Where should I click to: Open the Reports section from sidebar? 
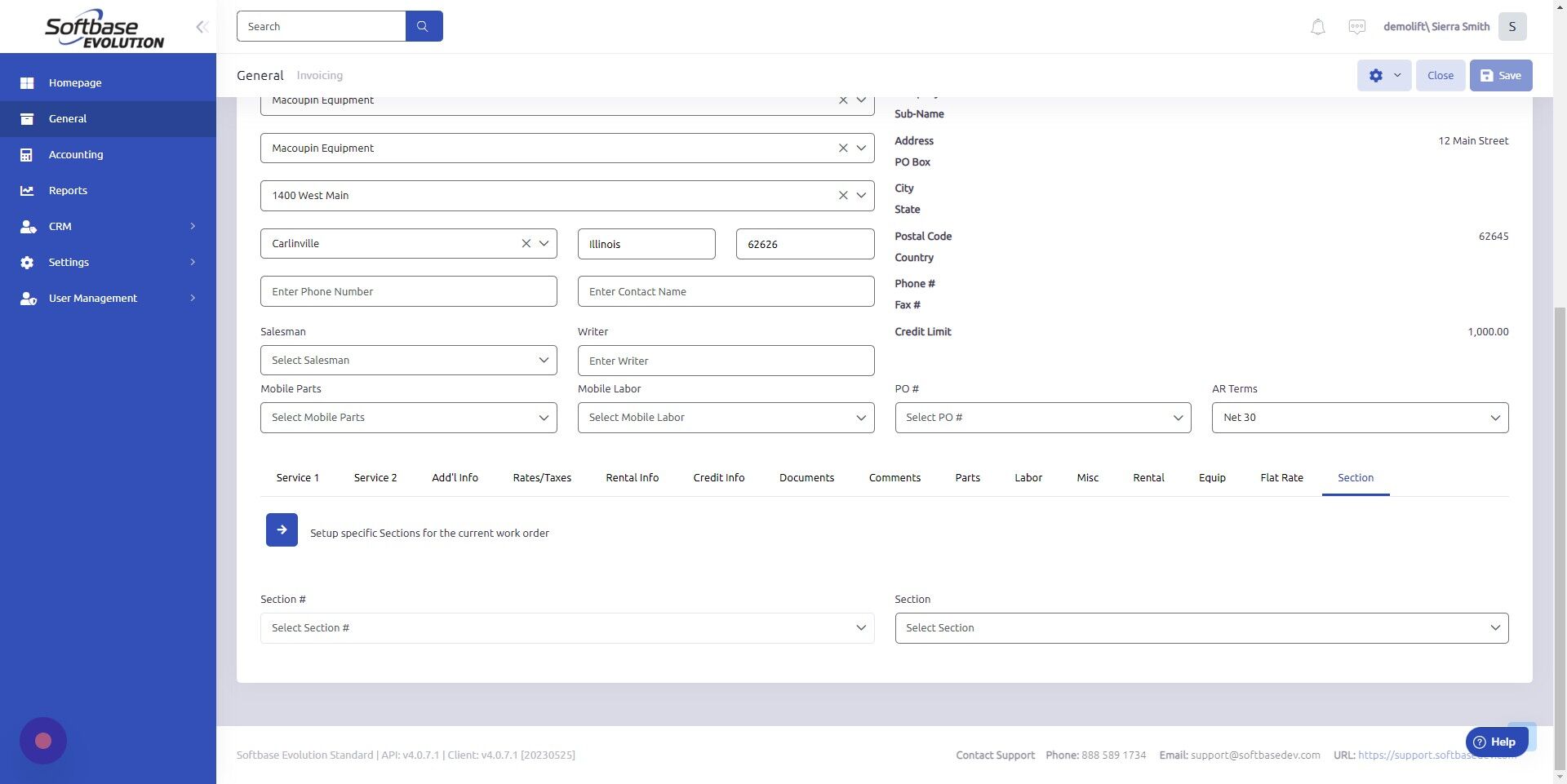tap(67, 190)
